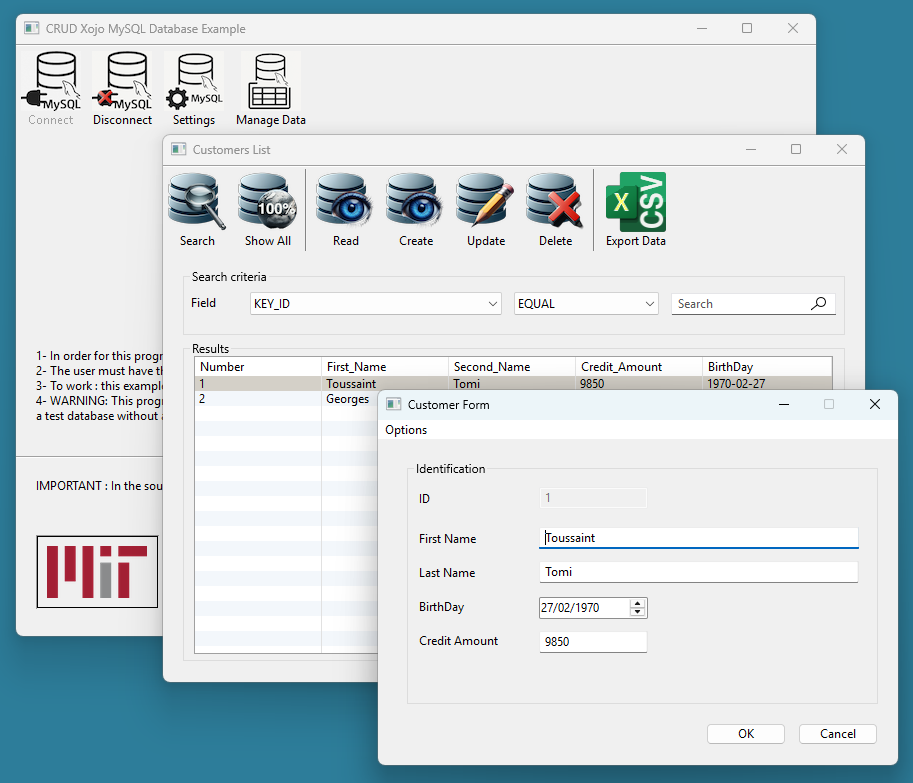
Task: Click the First Name text field
Action: pos(698,538)
